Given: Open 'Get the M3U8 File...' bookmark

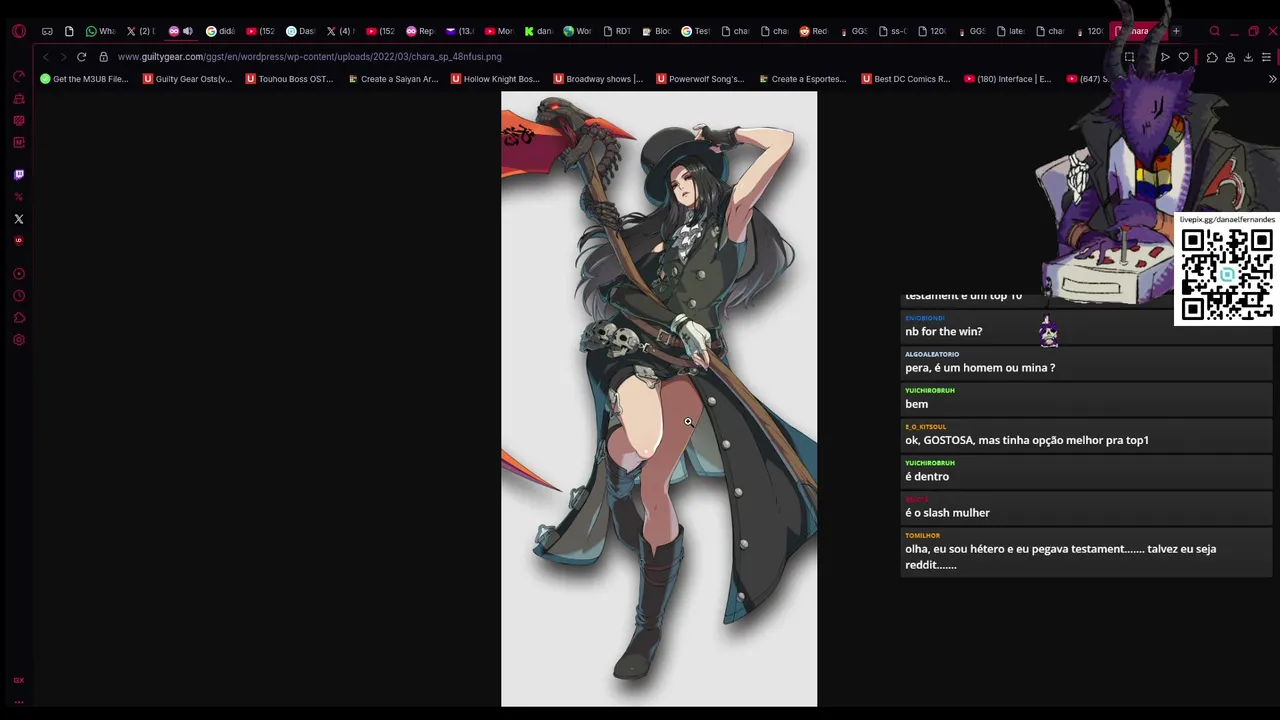Looking at the screenshot, I should point(84,79).
